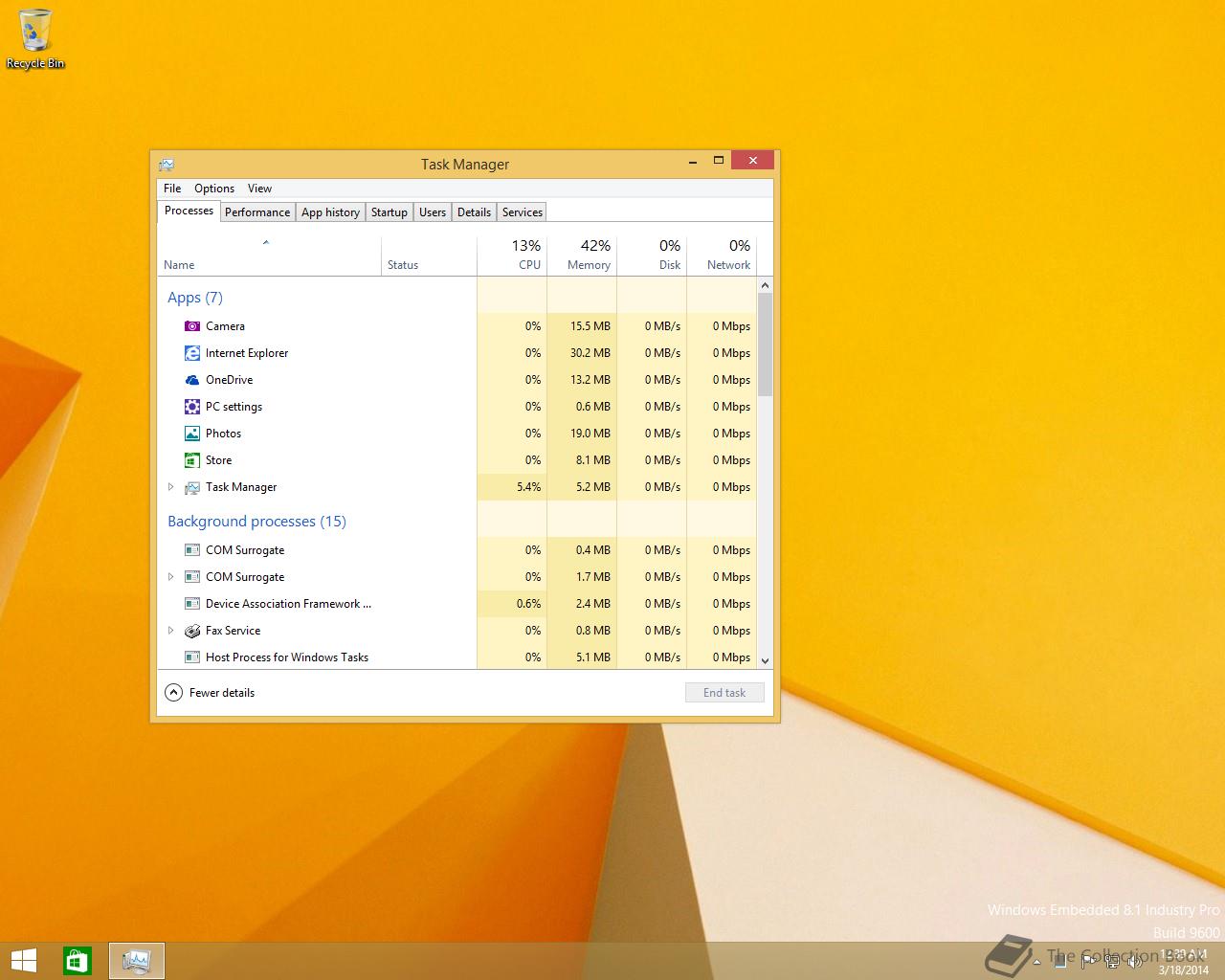Select the 'Internet Explorer' process name
1225x980 pixels.
pyautogui.click(x=247, y=353)
